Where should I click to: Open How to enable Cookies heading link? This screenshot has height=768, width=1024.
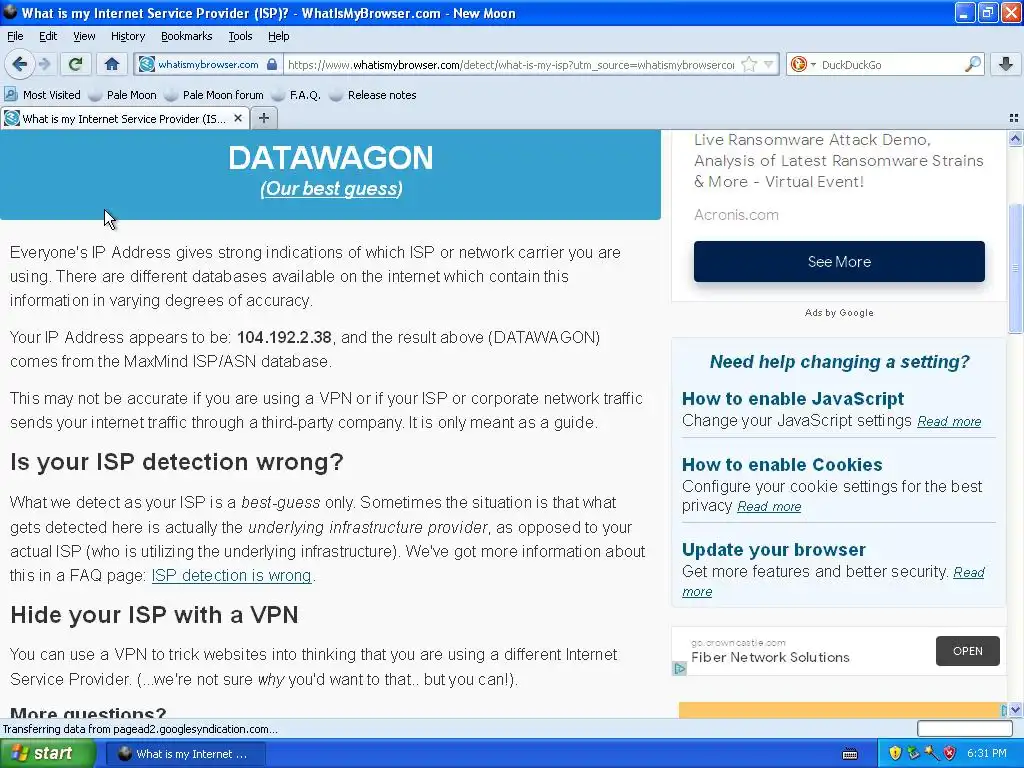click(782, 464)
